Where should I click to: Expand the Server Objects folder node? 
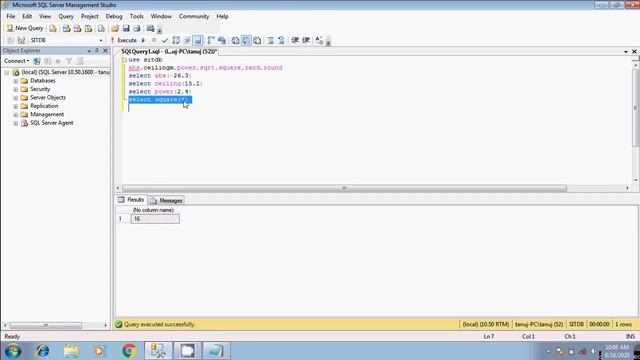click(16, 98)
